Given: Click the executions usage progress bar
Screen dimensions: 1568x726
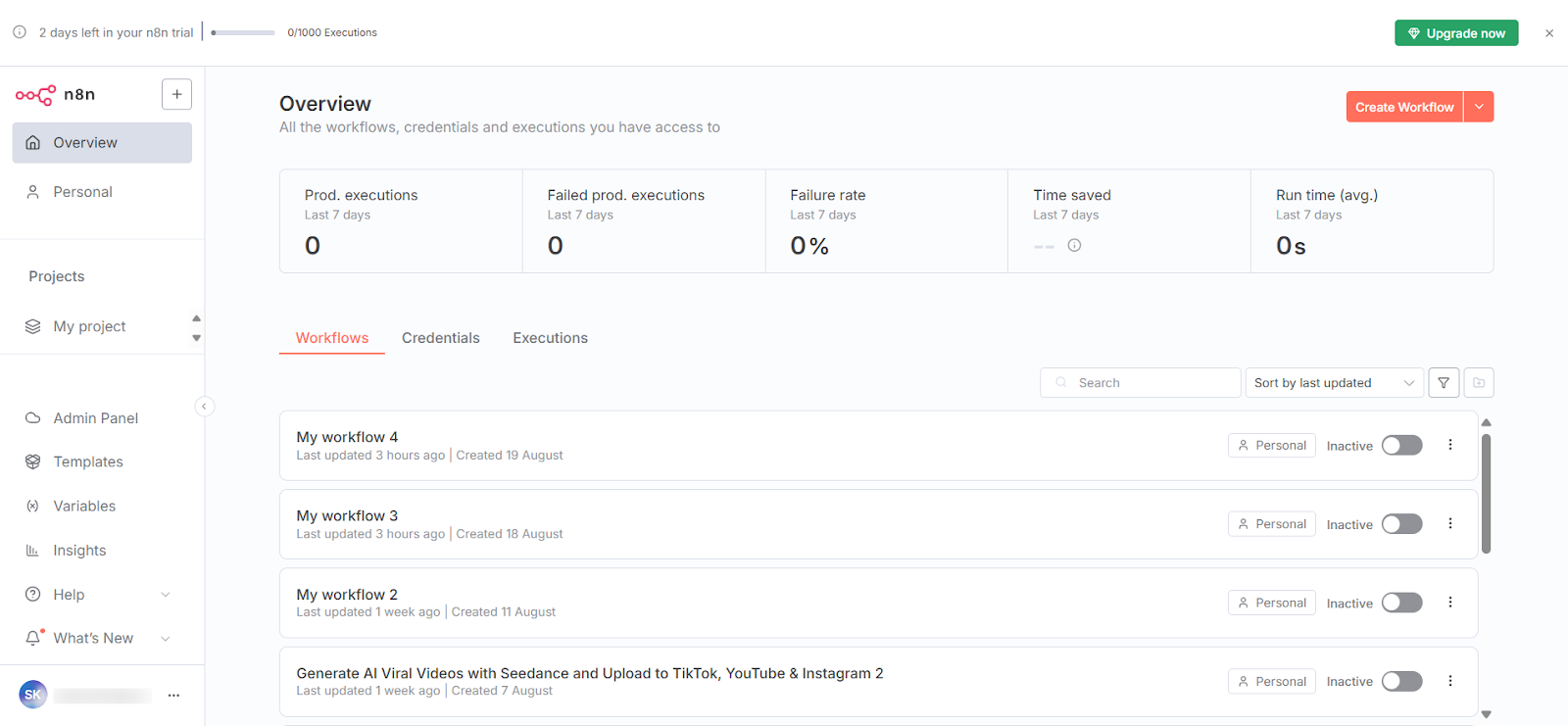Looking at the screenshot, I should (243, 33).
